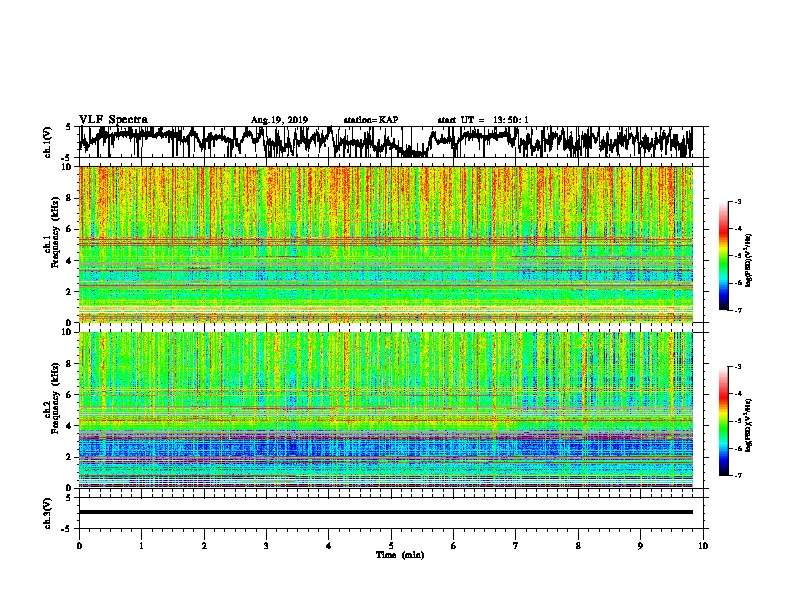Click the time axis tick label "4"
Image resolution: width=792 pixels, height=612 pixels.
[329, 546]
